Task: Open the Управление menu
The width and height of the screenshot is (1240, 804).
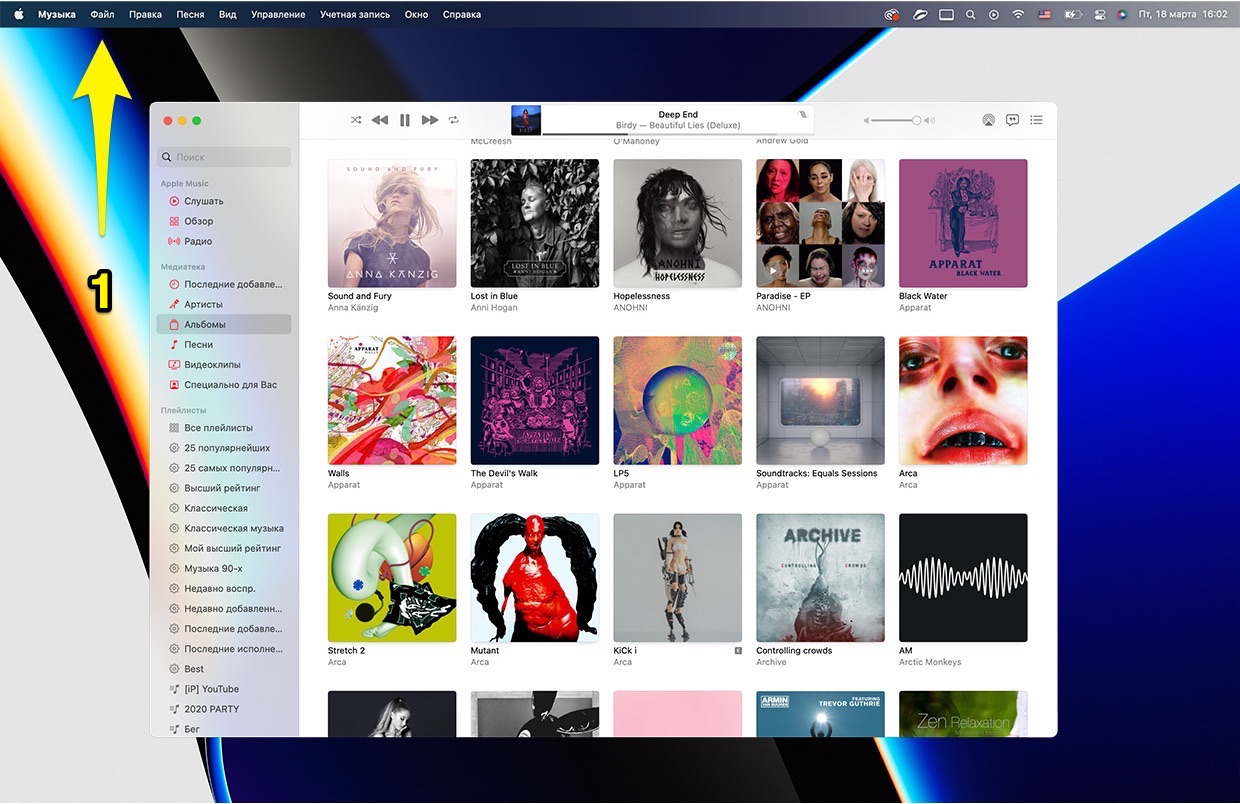Action: click(x=278, y=15)
